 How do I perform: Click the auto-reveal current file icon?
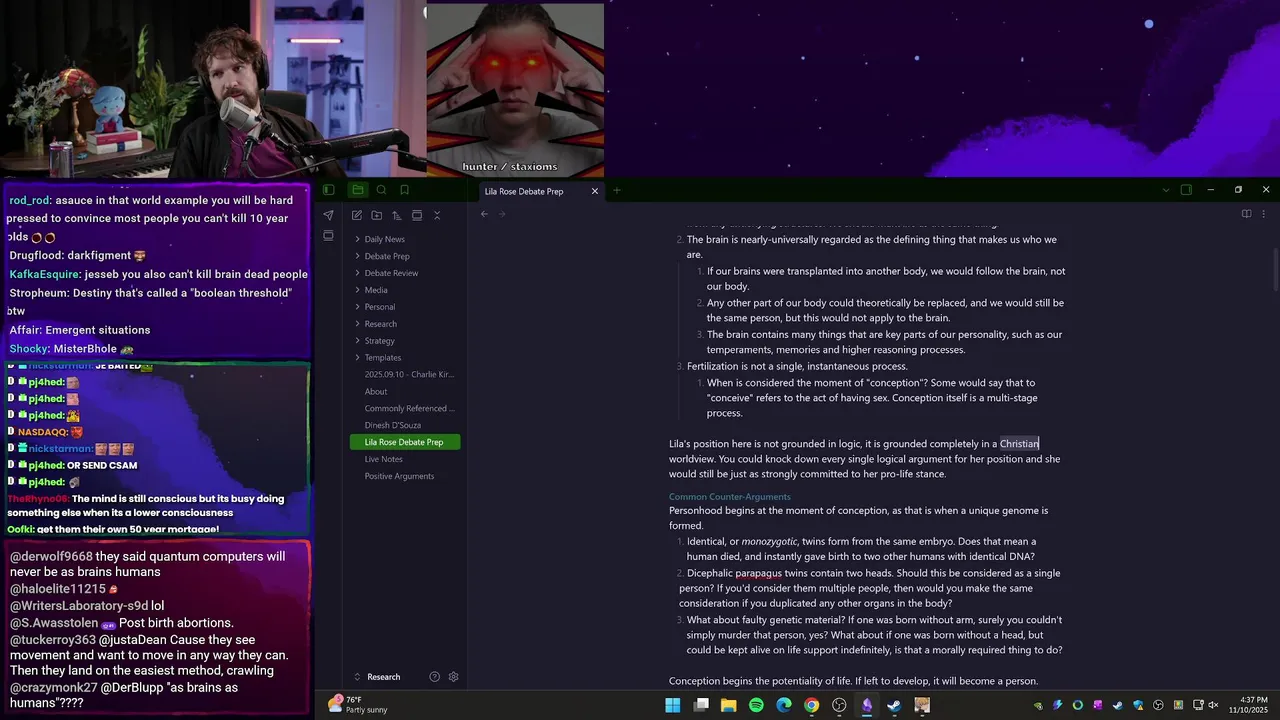(416, 215)
